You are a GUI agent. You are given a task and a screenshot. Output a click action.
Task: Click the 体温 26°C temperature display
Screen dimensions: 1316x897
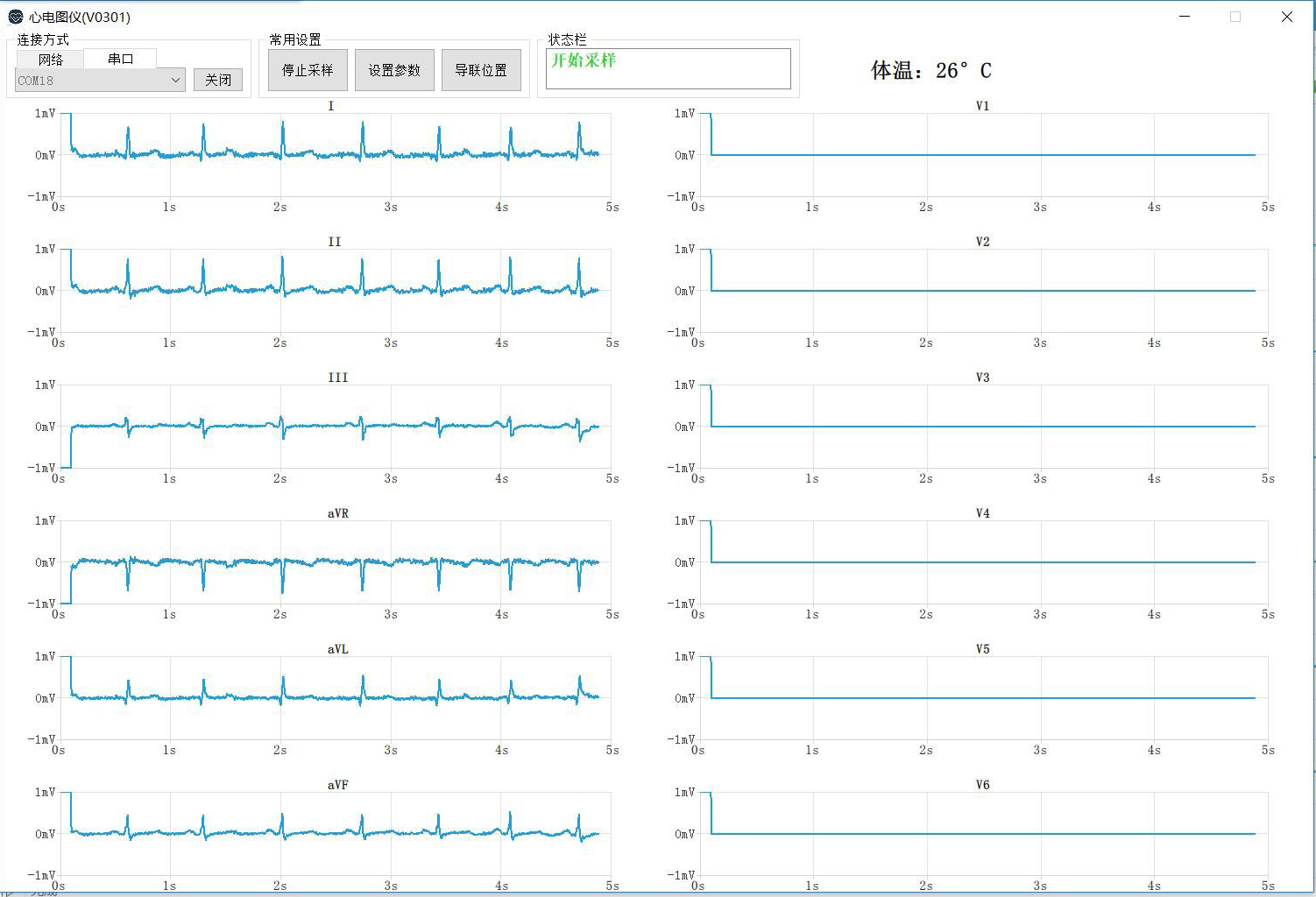click(930, 70)
